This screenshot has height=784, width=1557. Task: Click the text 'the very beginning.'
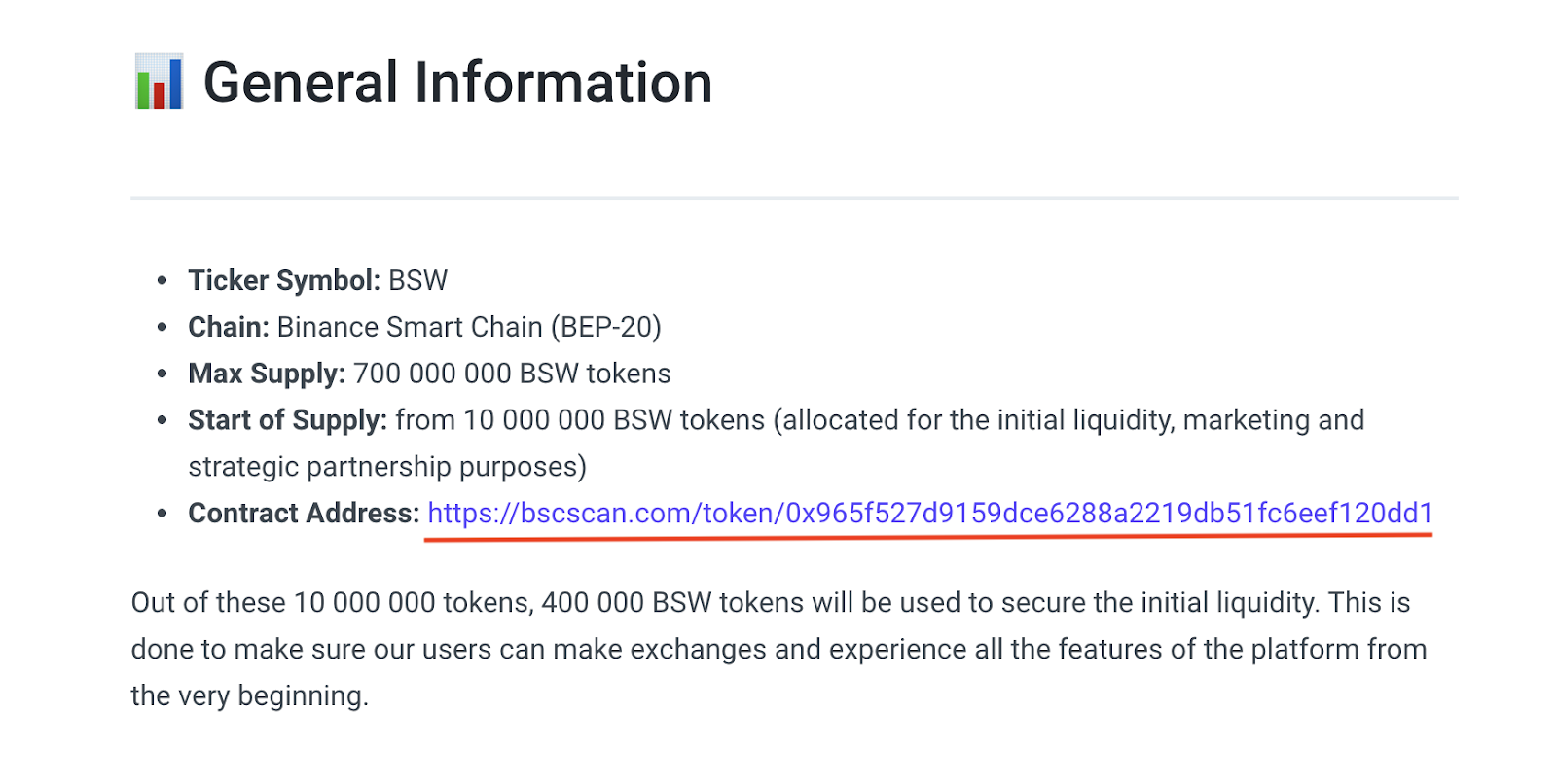[x=250, y=696]
